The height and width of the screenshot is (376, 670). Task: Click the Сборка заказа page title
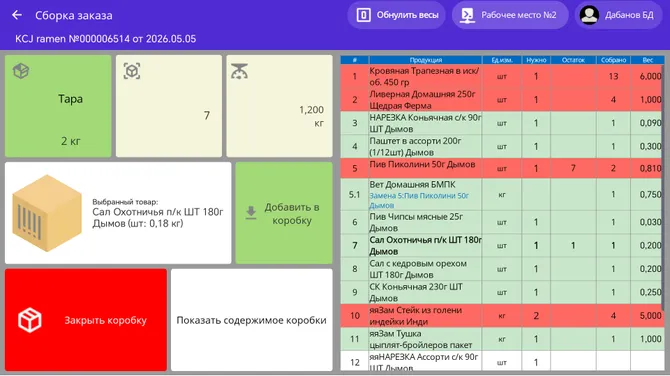pos(73,15)
